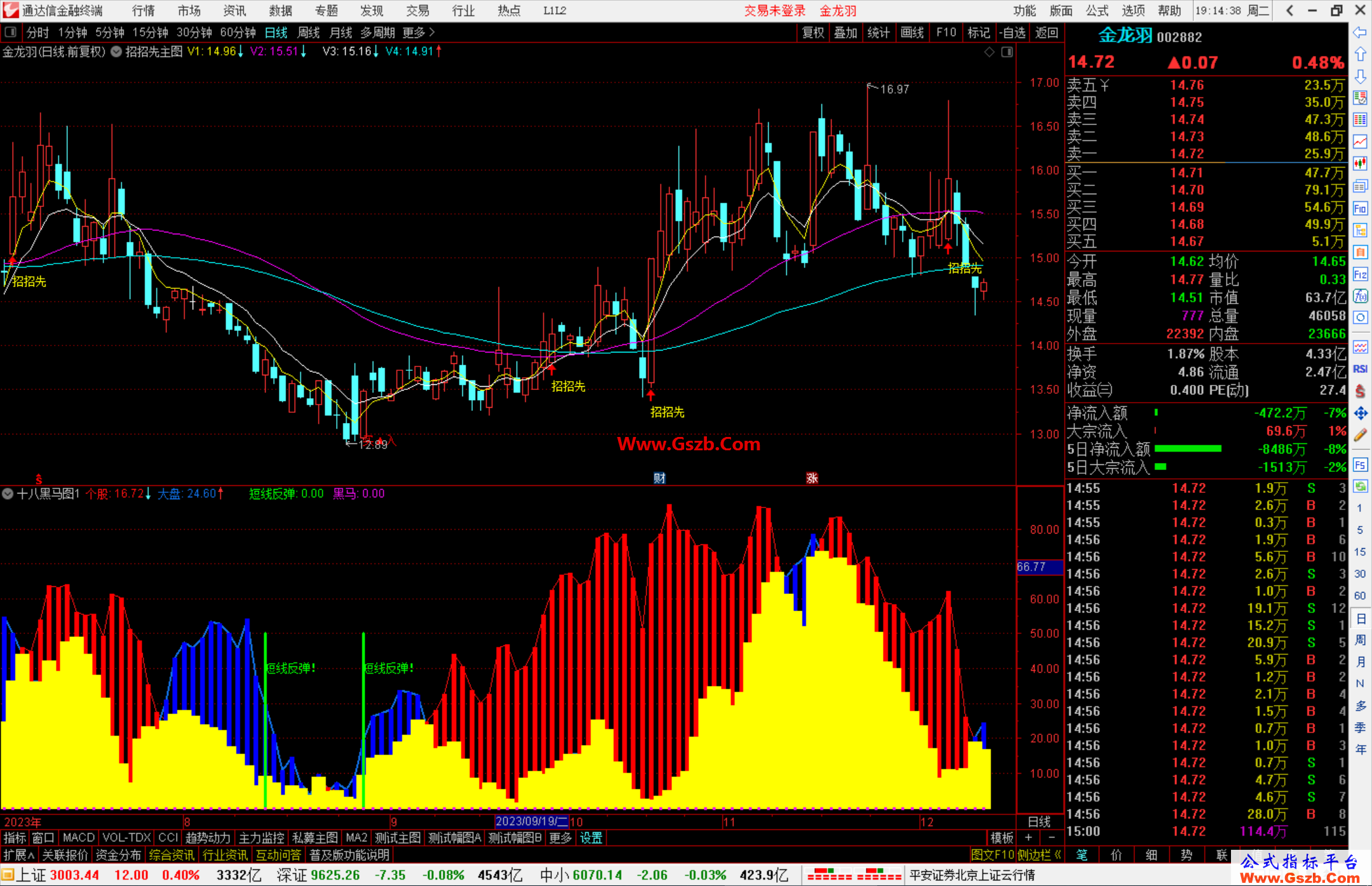Click the F10 company info sidebar icon
The image size is (1372, 886).
coord(1360,208)
